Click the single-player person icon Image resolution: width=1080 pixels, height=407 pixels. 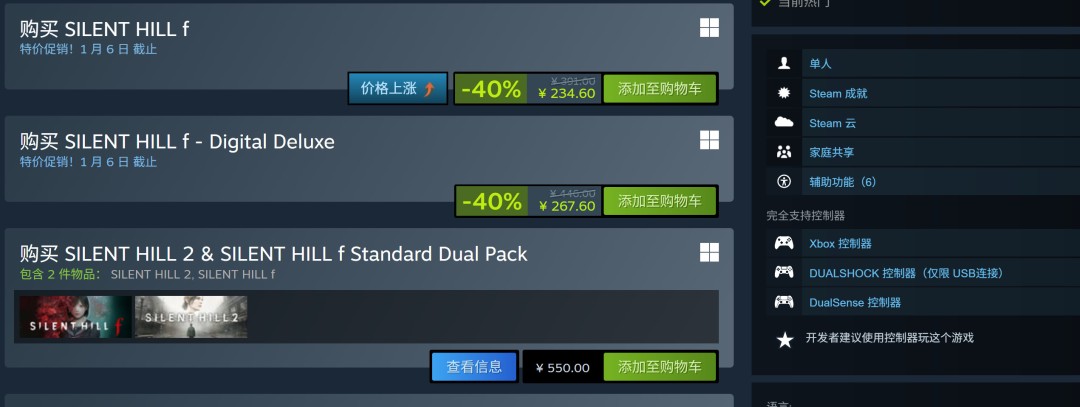point(784,63)
